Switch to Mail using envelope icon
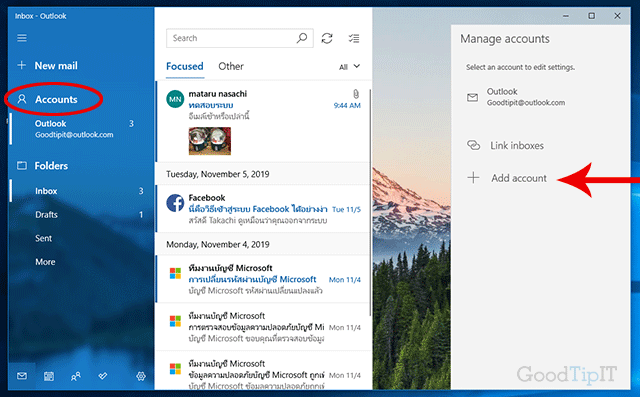640x397 pixels. (x=22, y=376)
